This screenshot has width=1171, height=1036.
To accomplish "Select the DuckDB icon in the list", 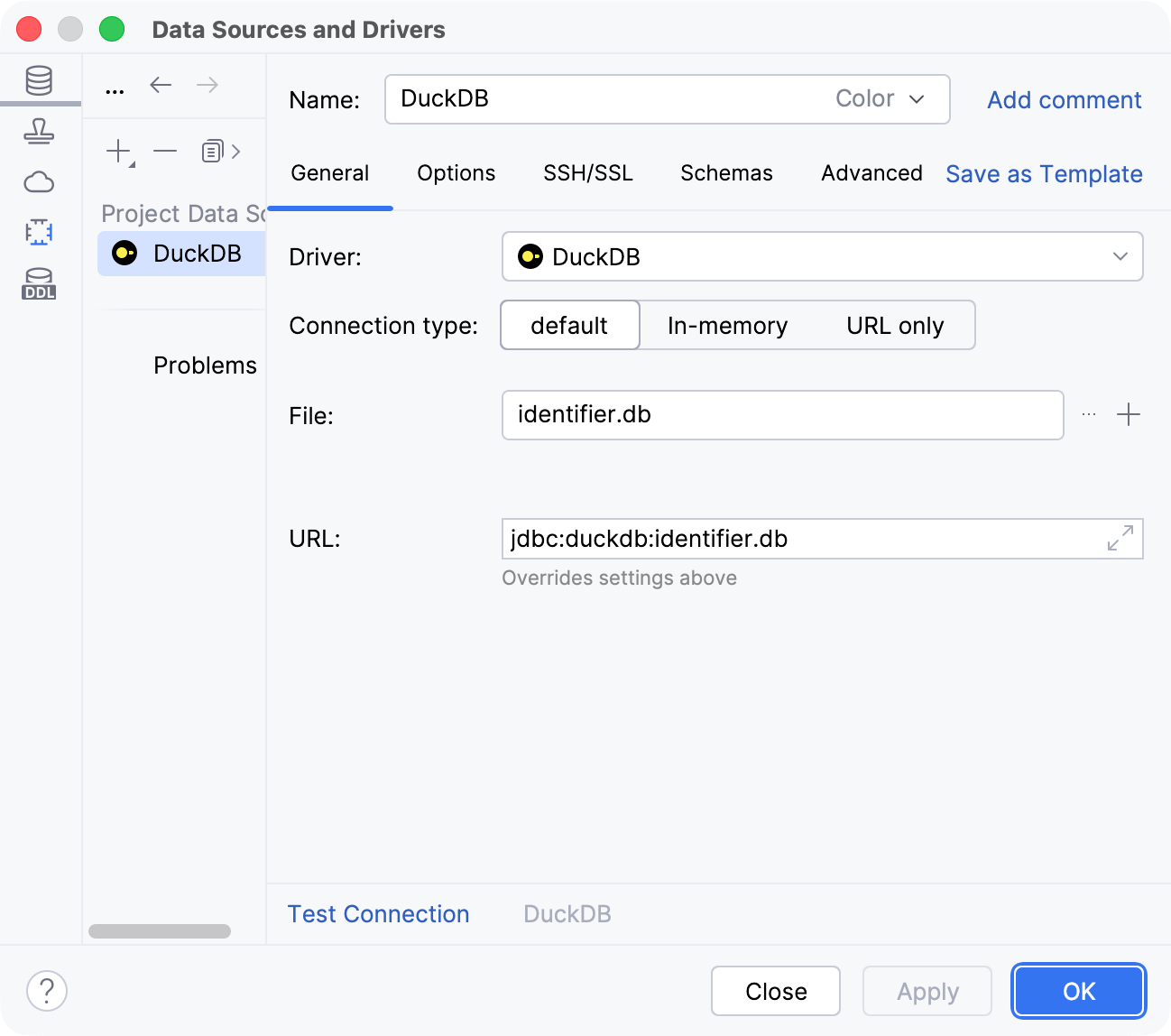I will pos(124,253).
